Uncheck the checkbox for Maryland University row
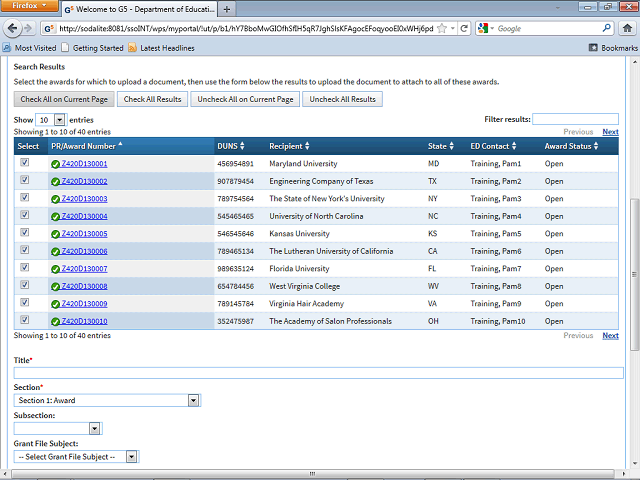Viewport: 640px width, 480px height. click(x=25, y=163)
